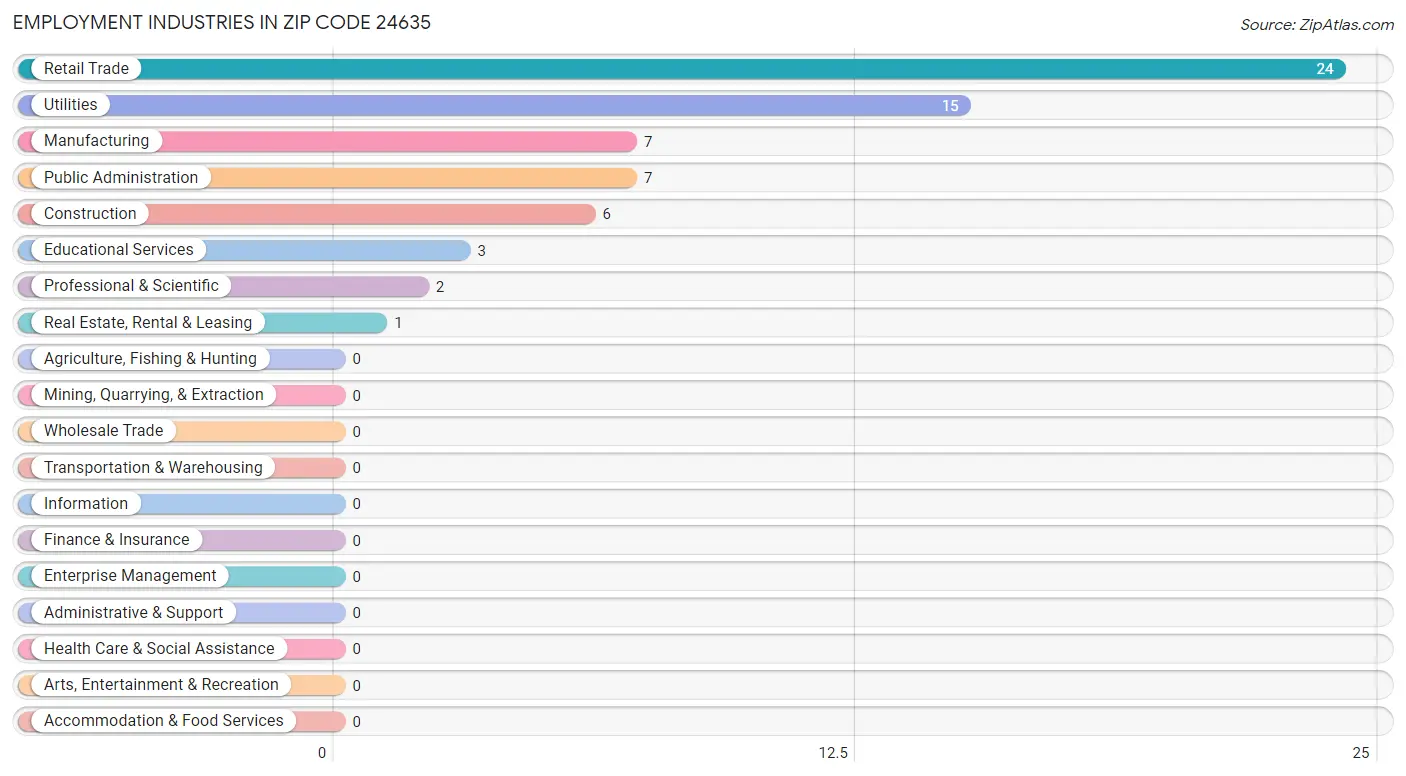Select the Educational Services label
This screenshot has height=776, width=1406.
click(119, 250)
